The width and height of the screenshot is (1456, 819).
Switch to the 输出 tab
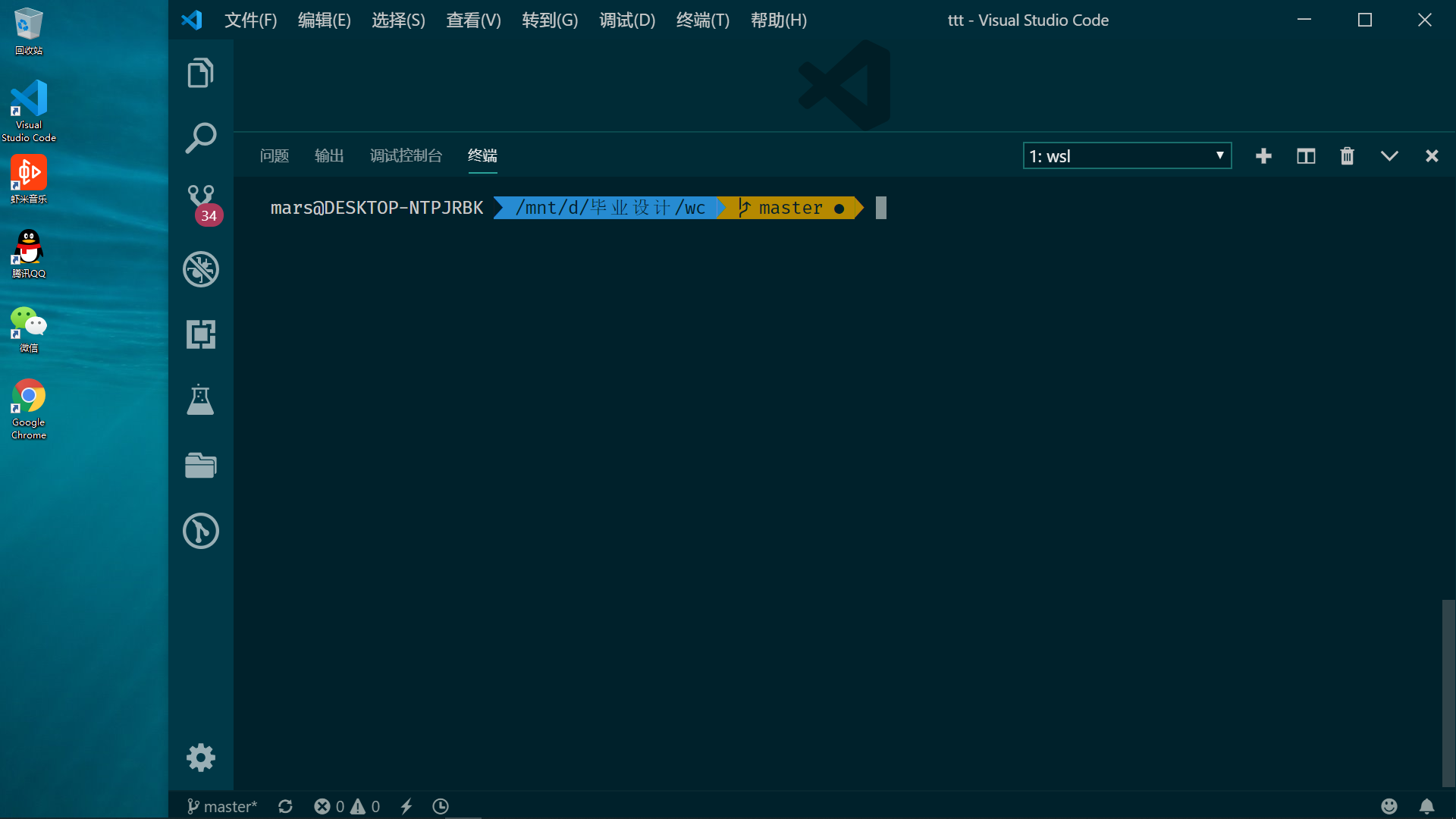tap(328, 155)
